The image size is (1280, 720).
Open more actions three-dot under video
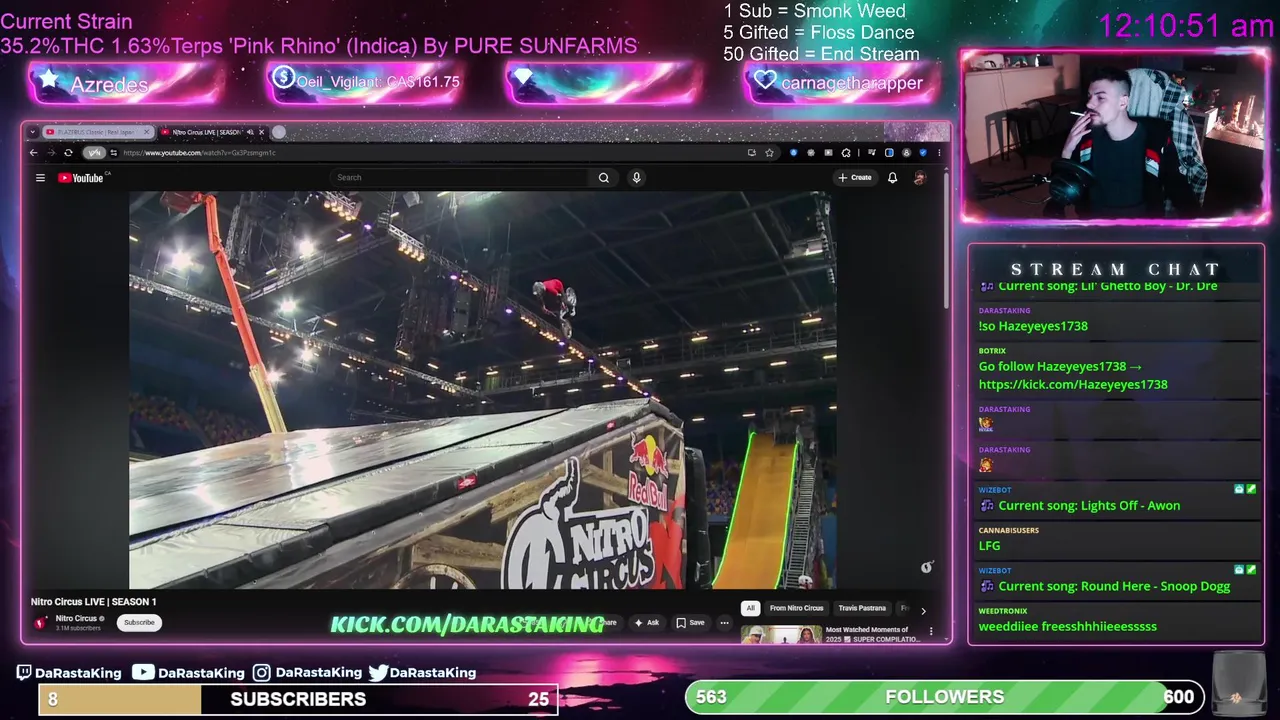pos(724,622)
